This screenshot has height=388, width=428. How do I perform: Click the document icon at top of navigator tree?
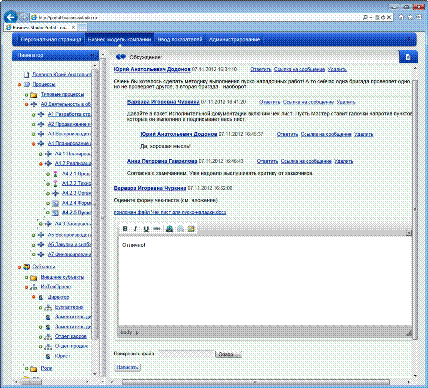27,75
